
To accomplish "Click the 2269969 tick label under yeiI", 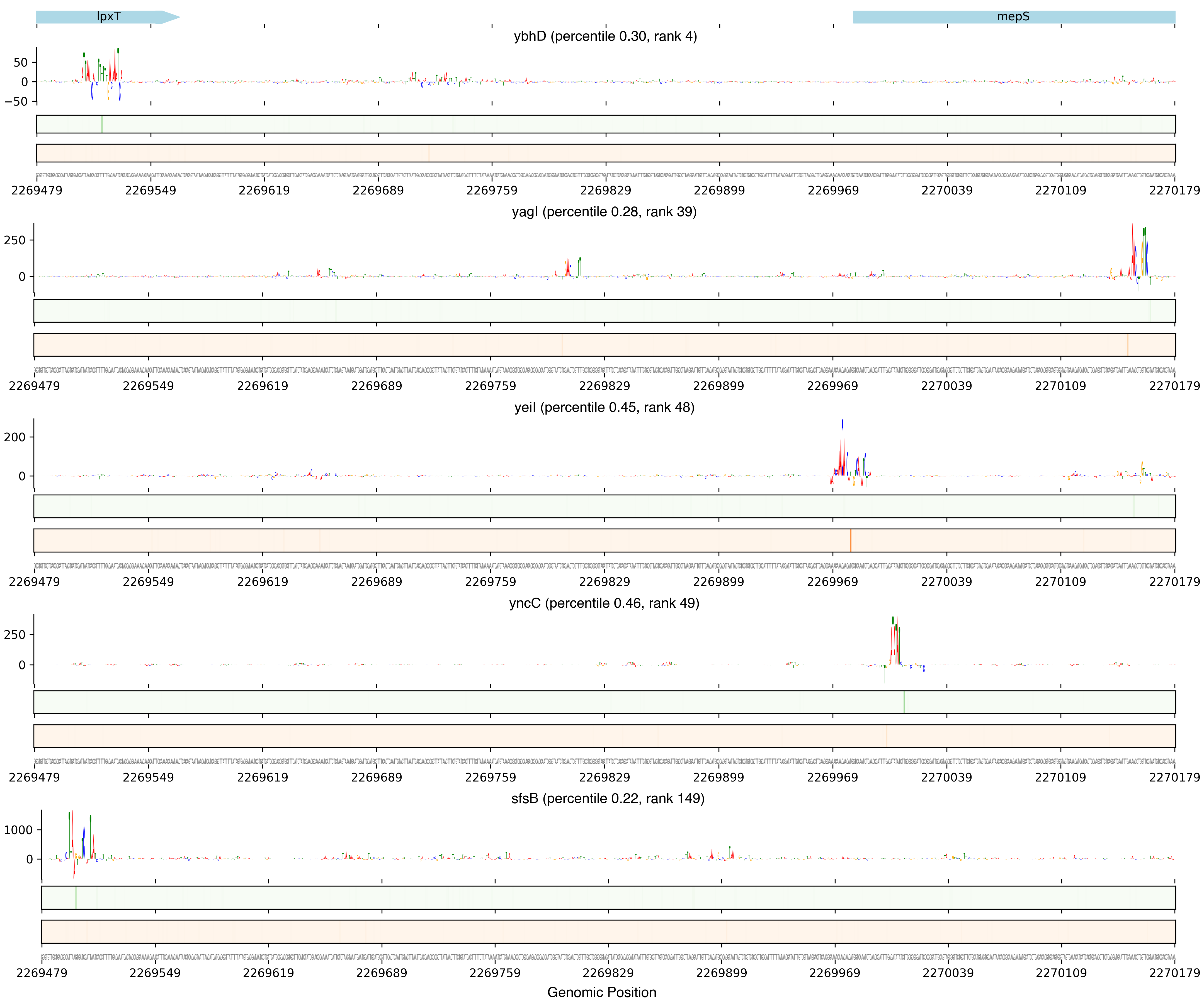I will point(832,582).
